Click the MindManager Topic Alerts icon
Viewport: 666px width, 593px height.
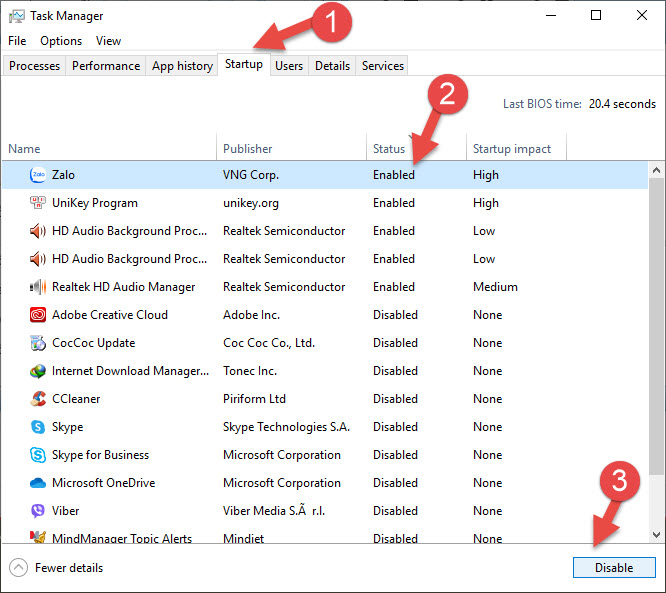click(38, 537)
